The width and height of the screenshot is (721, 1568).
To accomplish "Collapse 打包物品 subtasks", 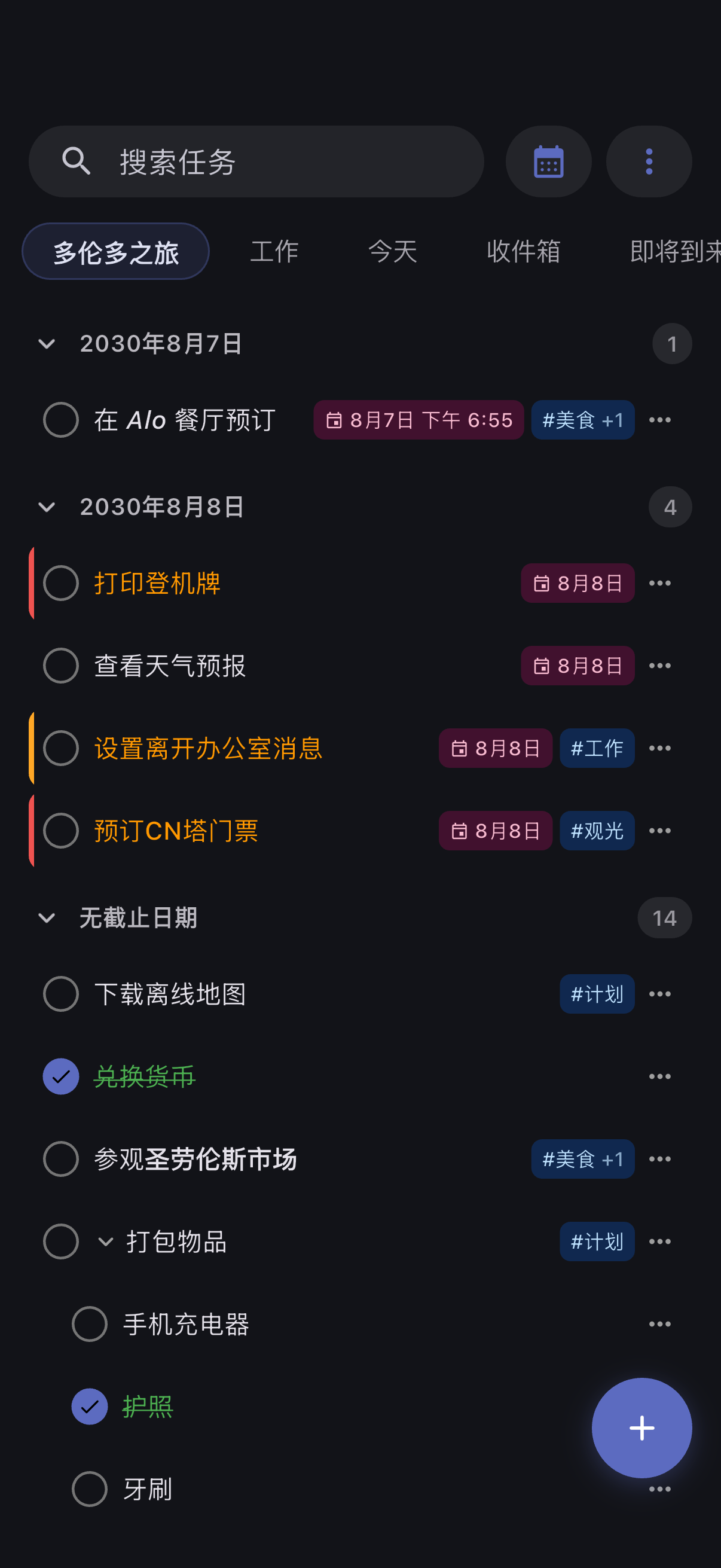I will pos(106,1241).
